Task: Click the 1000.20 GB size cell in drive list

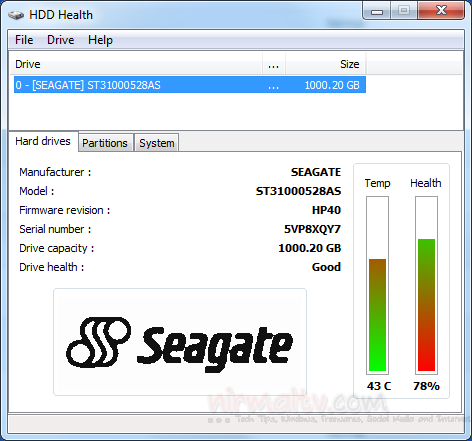Action: (x=332, y=85)
